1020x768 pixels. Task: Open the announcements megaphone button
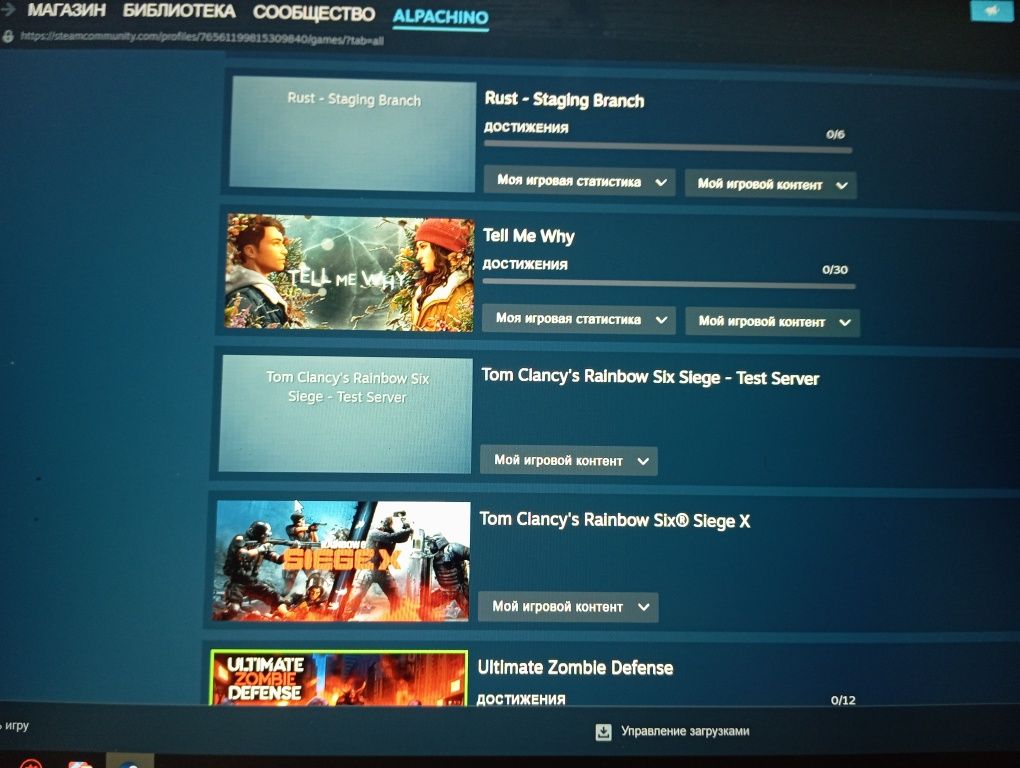(x=991, y=10)
